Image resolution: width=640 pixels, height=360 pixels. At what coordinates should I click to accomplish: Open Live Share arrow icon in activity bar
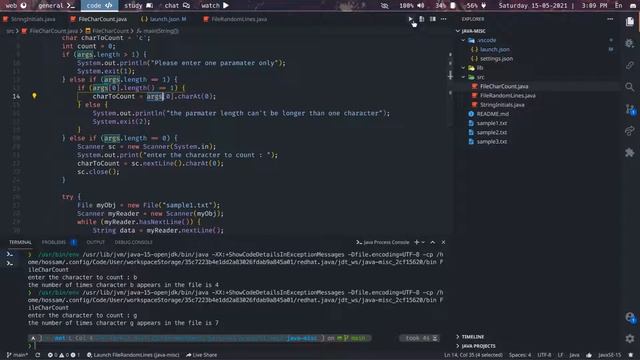(630, 130)
